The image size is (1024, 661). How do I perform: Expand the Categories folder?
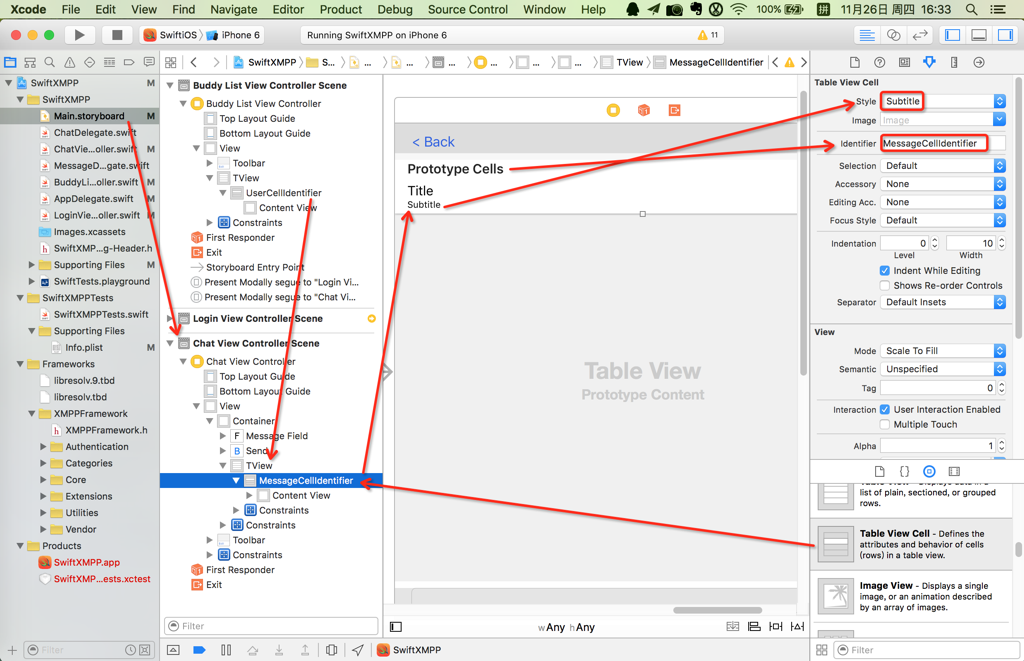43,463
